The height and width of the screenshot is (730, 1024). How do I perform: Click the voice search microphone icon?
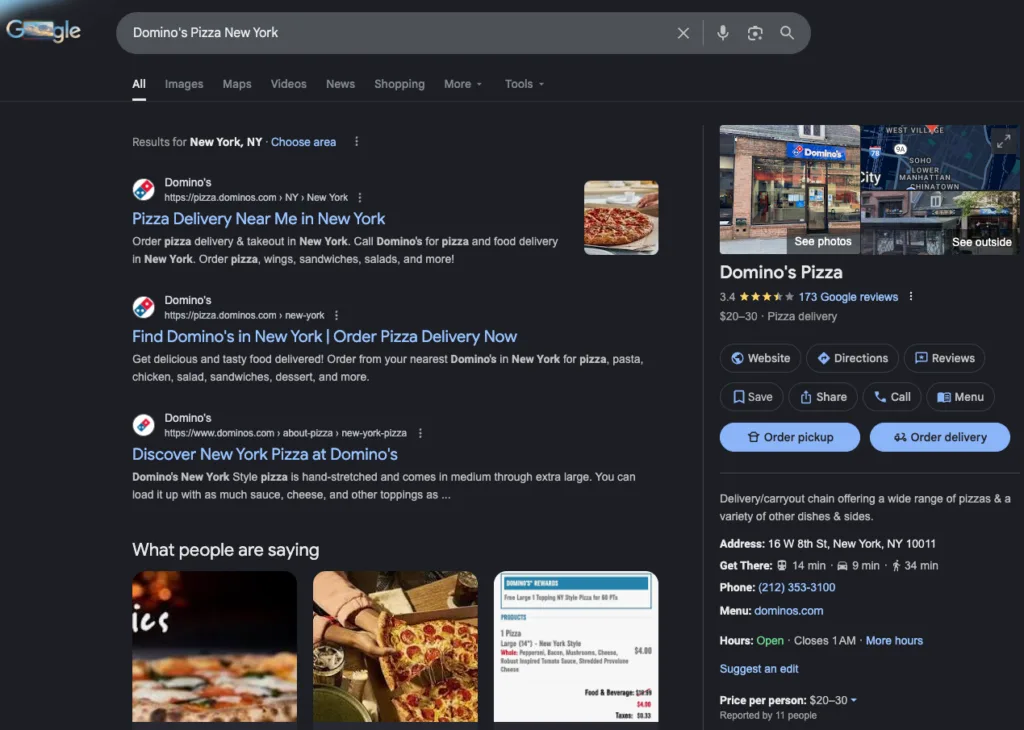coord(723,33)
